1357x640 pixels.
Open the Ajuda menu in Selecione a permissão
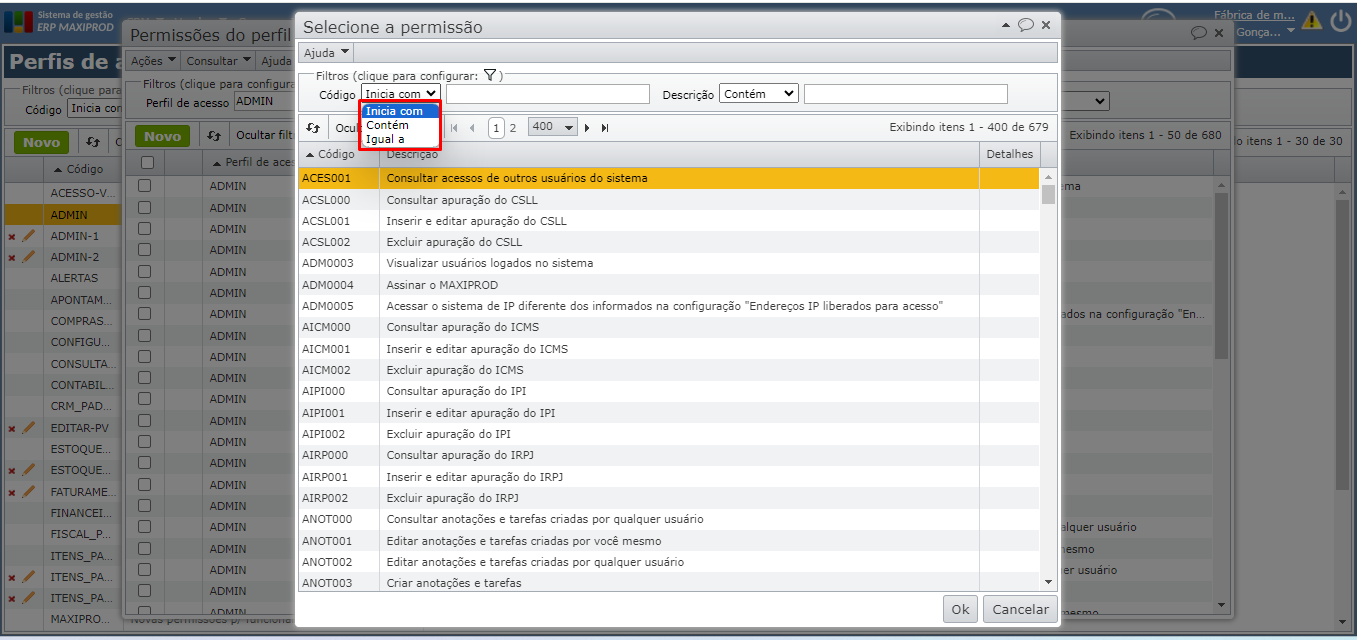point(326,53)
